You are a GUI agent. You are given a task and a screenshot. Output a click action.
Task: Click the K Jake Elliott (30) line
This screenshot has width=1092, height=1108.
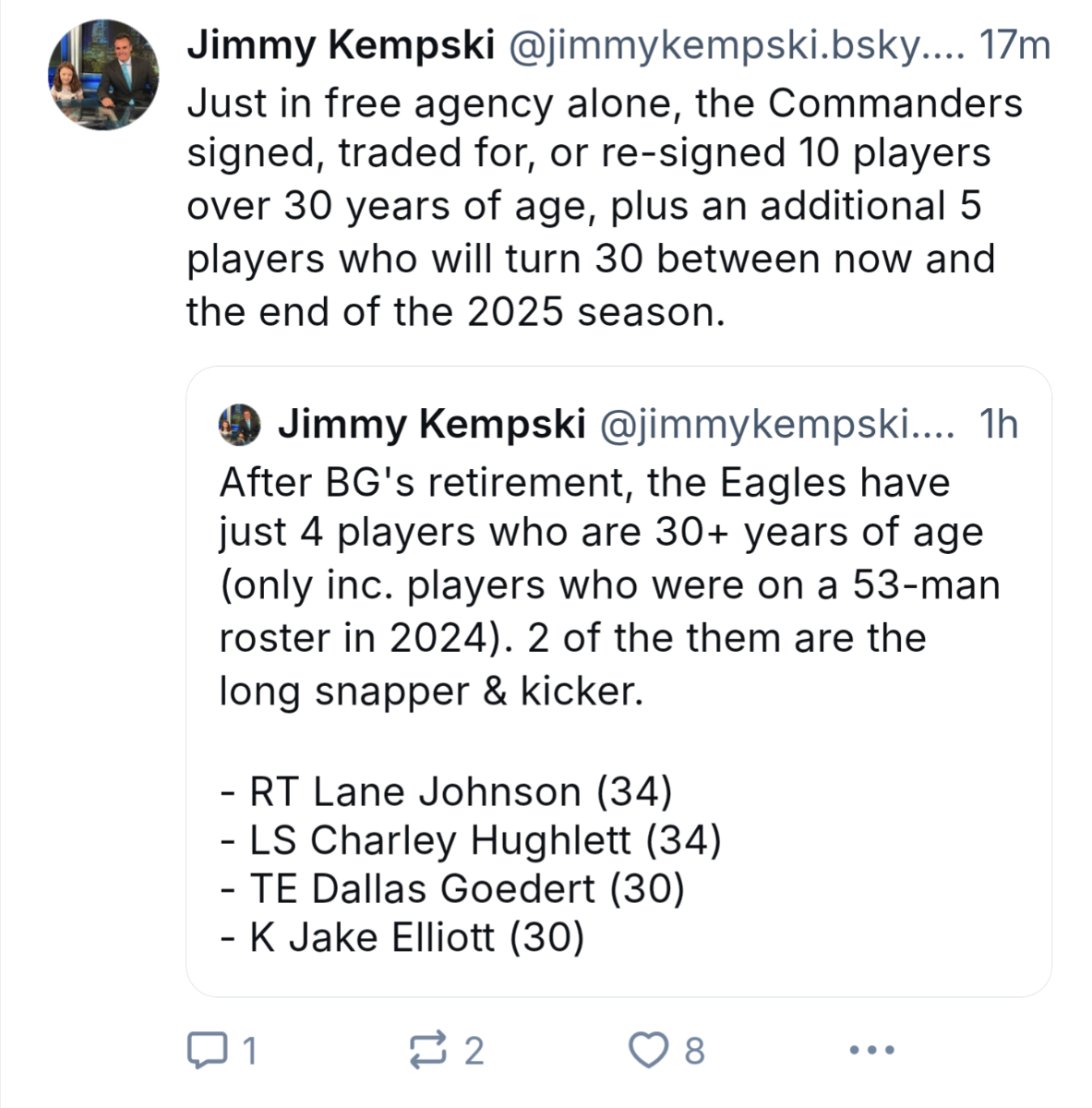[x=402, y=937]
